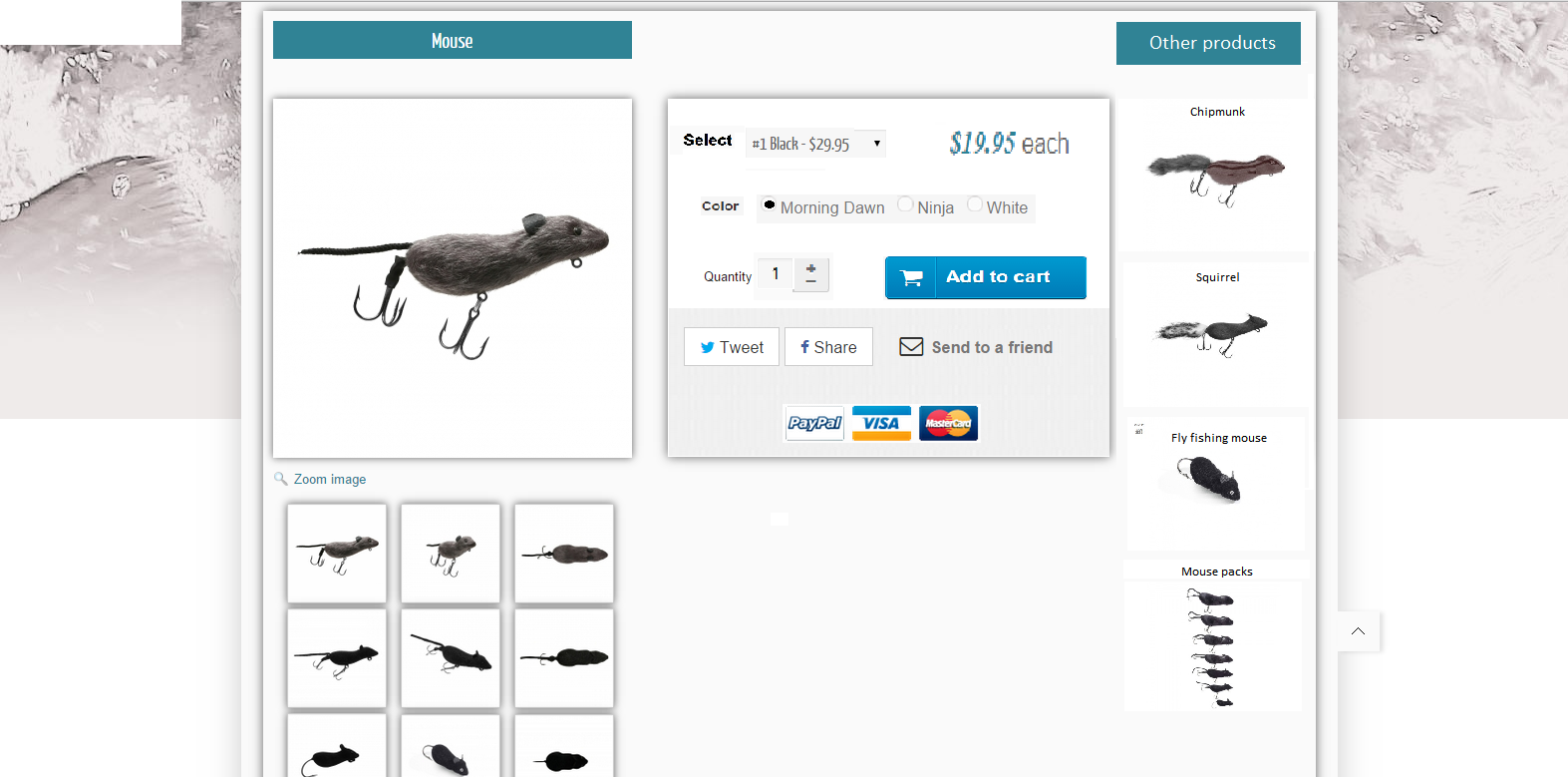
Task: Share product via Tweet button
Action: coord(732,347)
